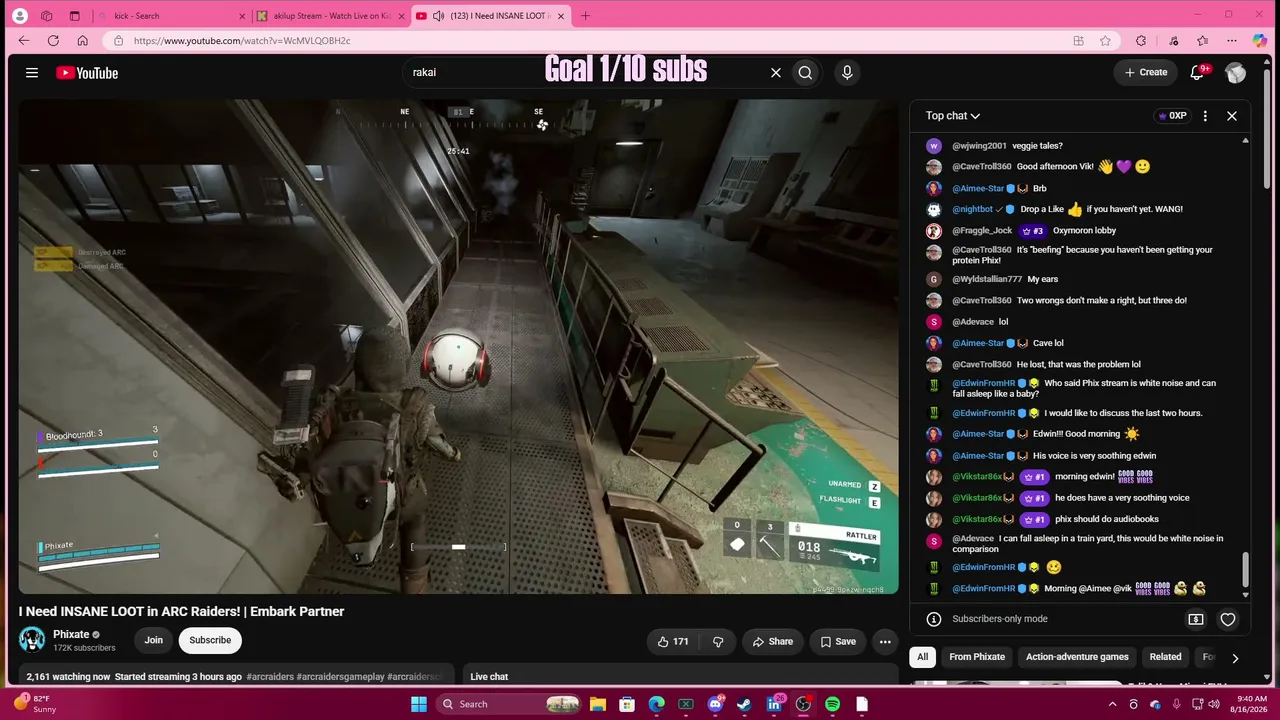Open the #arcraiders hashtag link
The width and height of the screenshot is (1280, 720).
pos(270,677)
